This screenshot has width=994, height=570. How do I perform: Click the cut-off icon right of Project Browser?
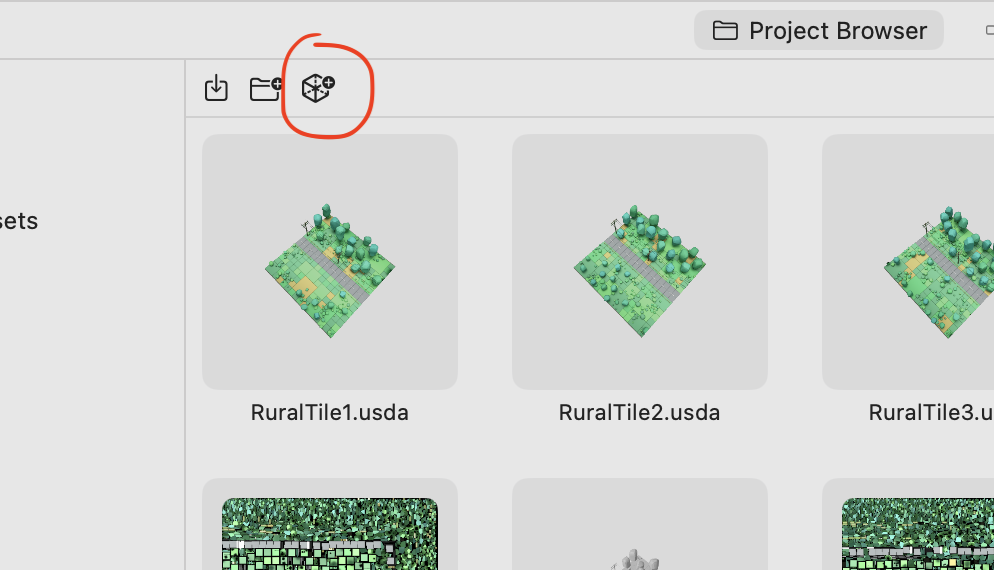pos(990,30)
